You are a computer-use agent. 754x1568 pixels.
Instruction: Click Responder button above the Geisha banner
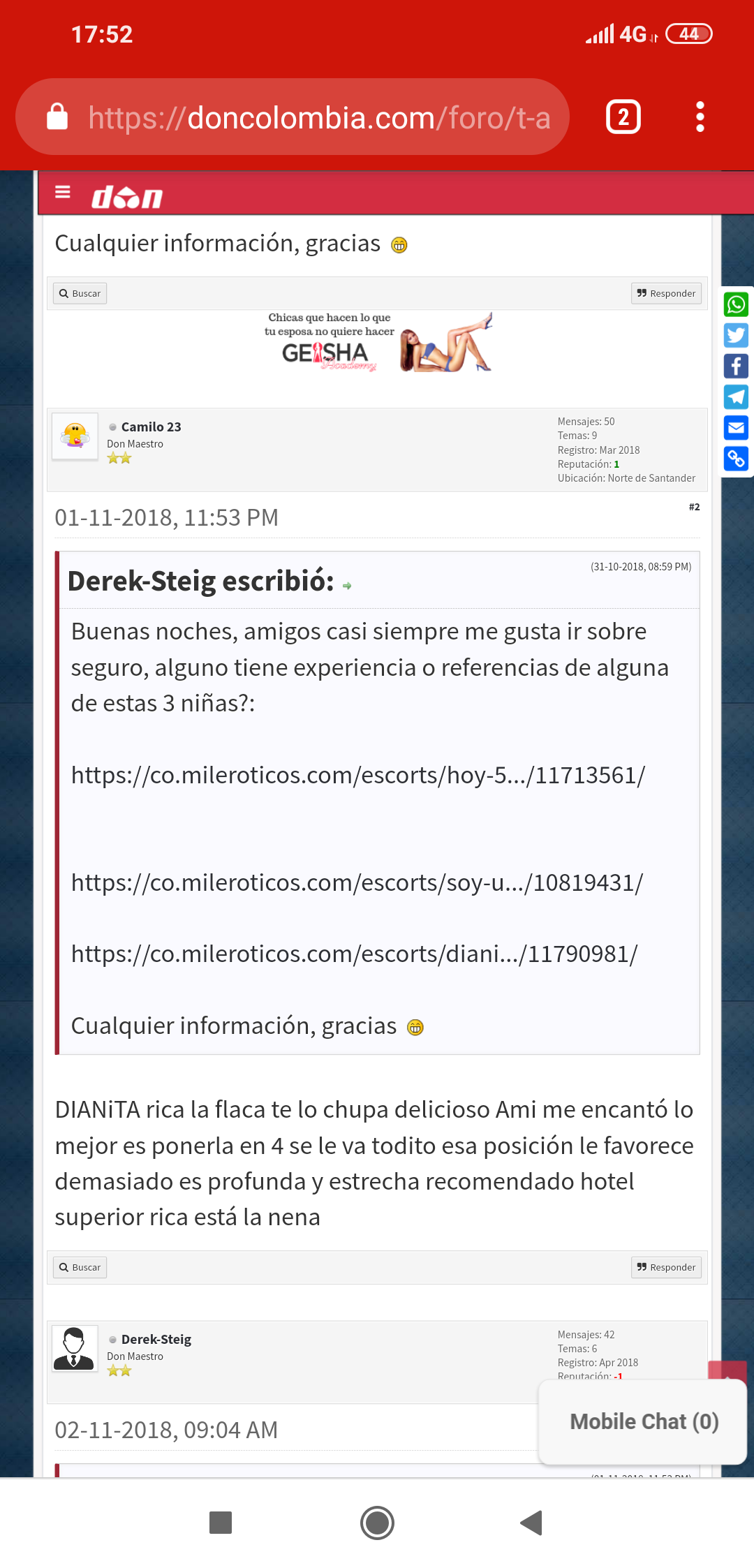coord(666,293)
